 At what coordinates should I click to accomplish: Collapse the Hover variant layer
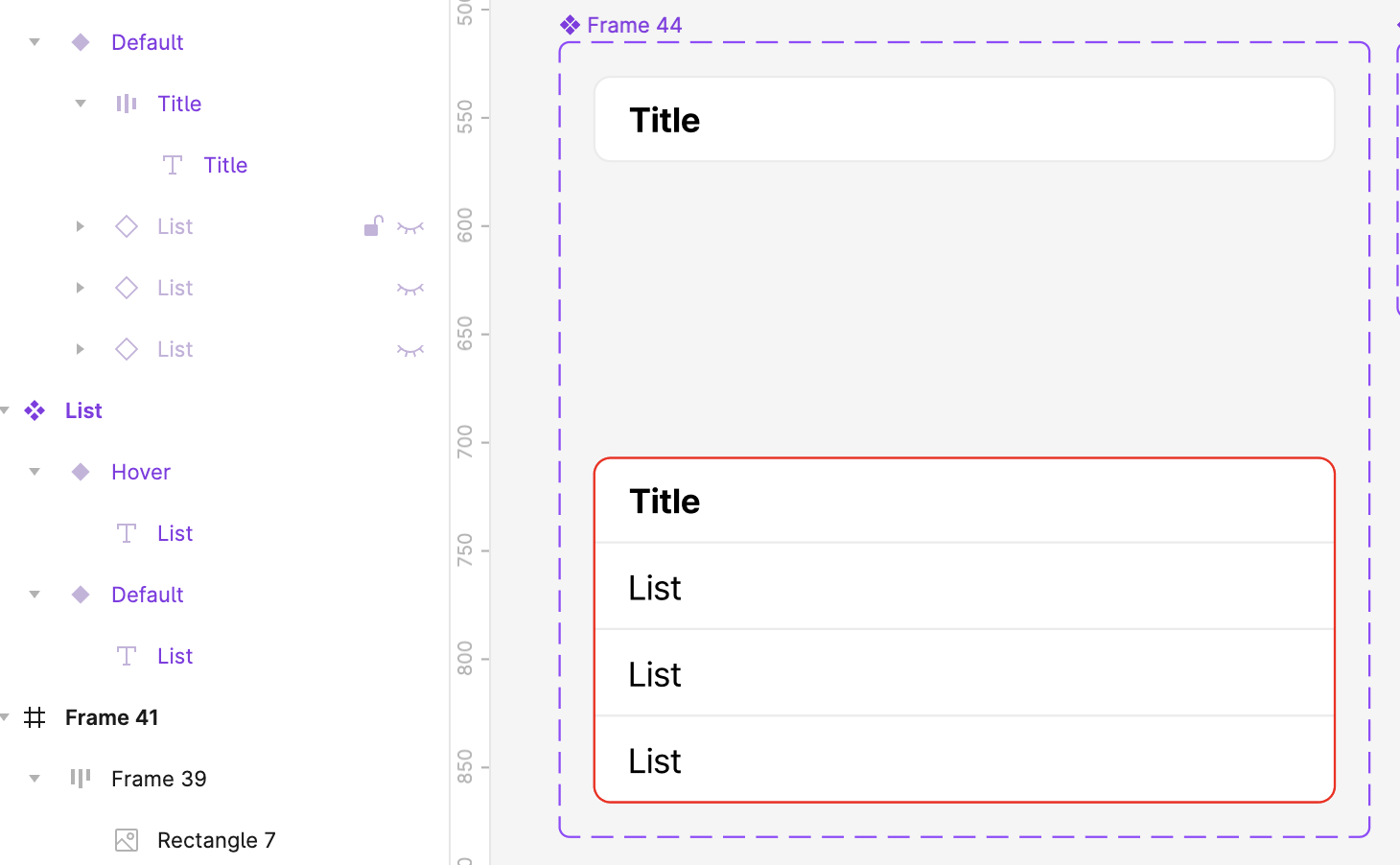click(x=35, y=472)
